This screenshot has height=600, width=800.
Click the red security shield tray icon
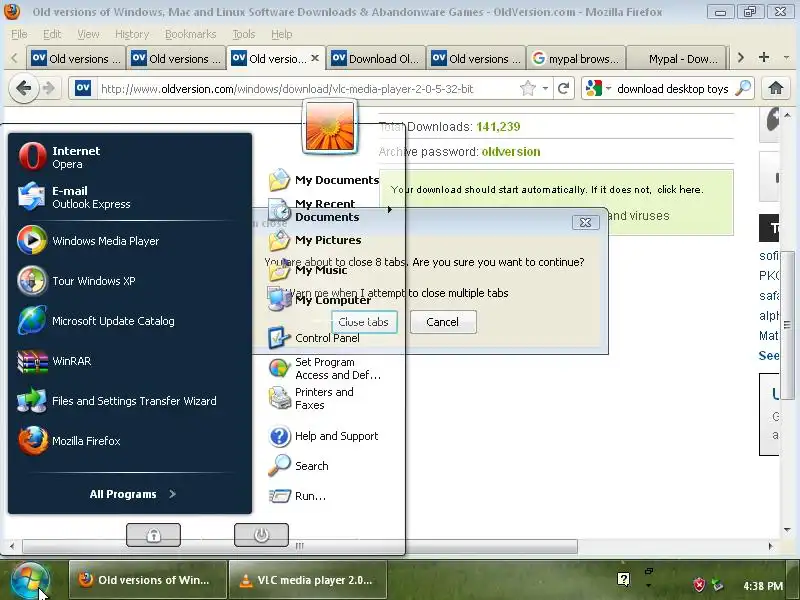tap(699, 585)
